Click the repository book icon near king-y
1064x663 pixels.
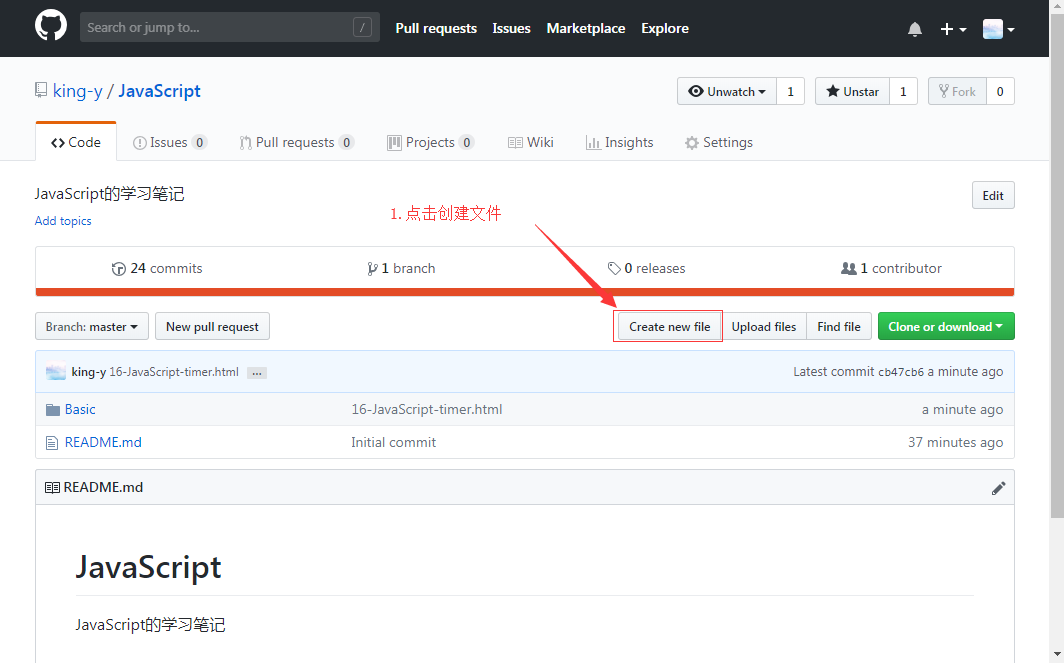coord(41,90)
